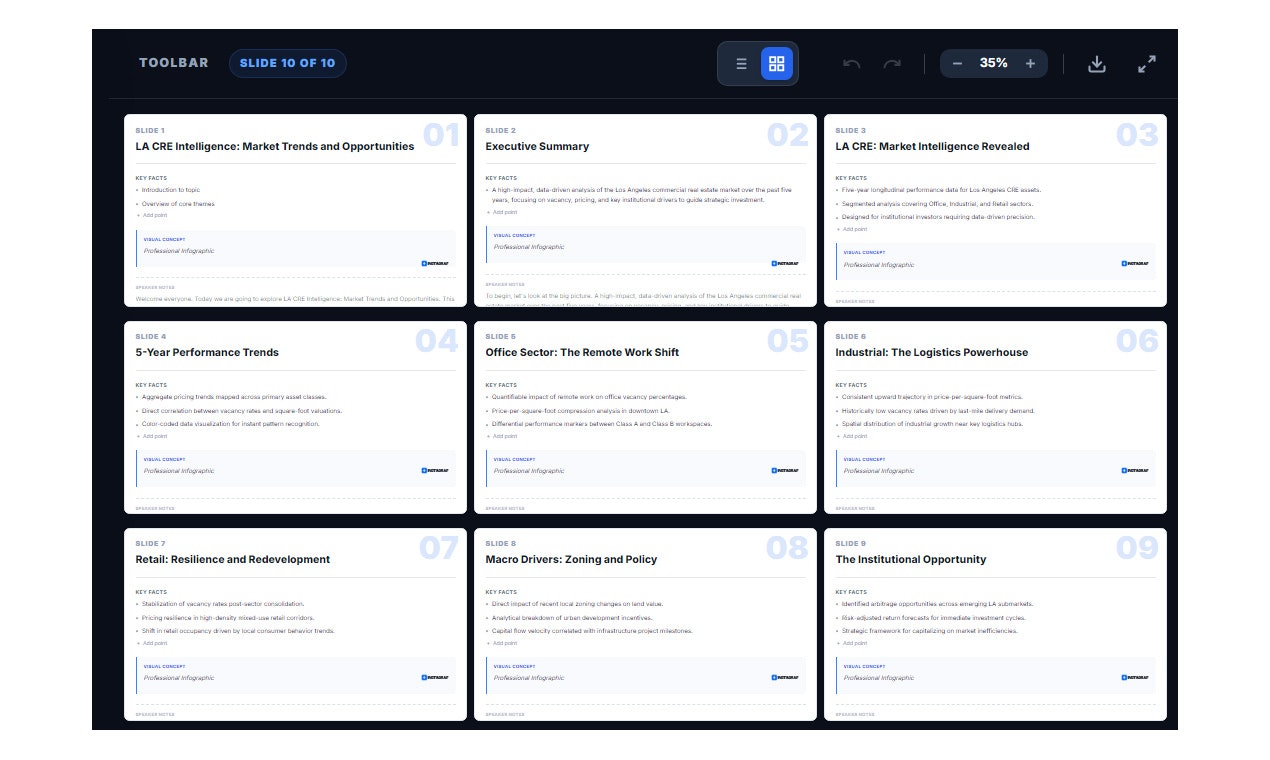Viewport: 1270px width, 760px height.
Task: Click 'Identified arbitrage opportunities' bullet
Action: (937, 604)
